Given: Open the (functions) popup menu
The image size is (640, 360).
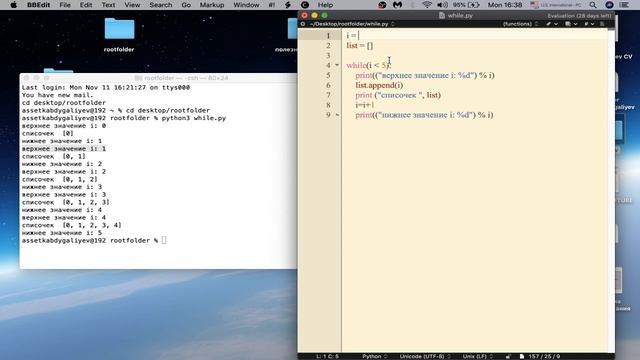Looking at the screenshot, I should click(520, 24).
